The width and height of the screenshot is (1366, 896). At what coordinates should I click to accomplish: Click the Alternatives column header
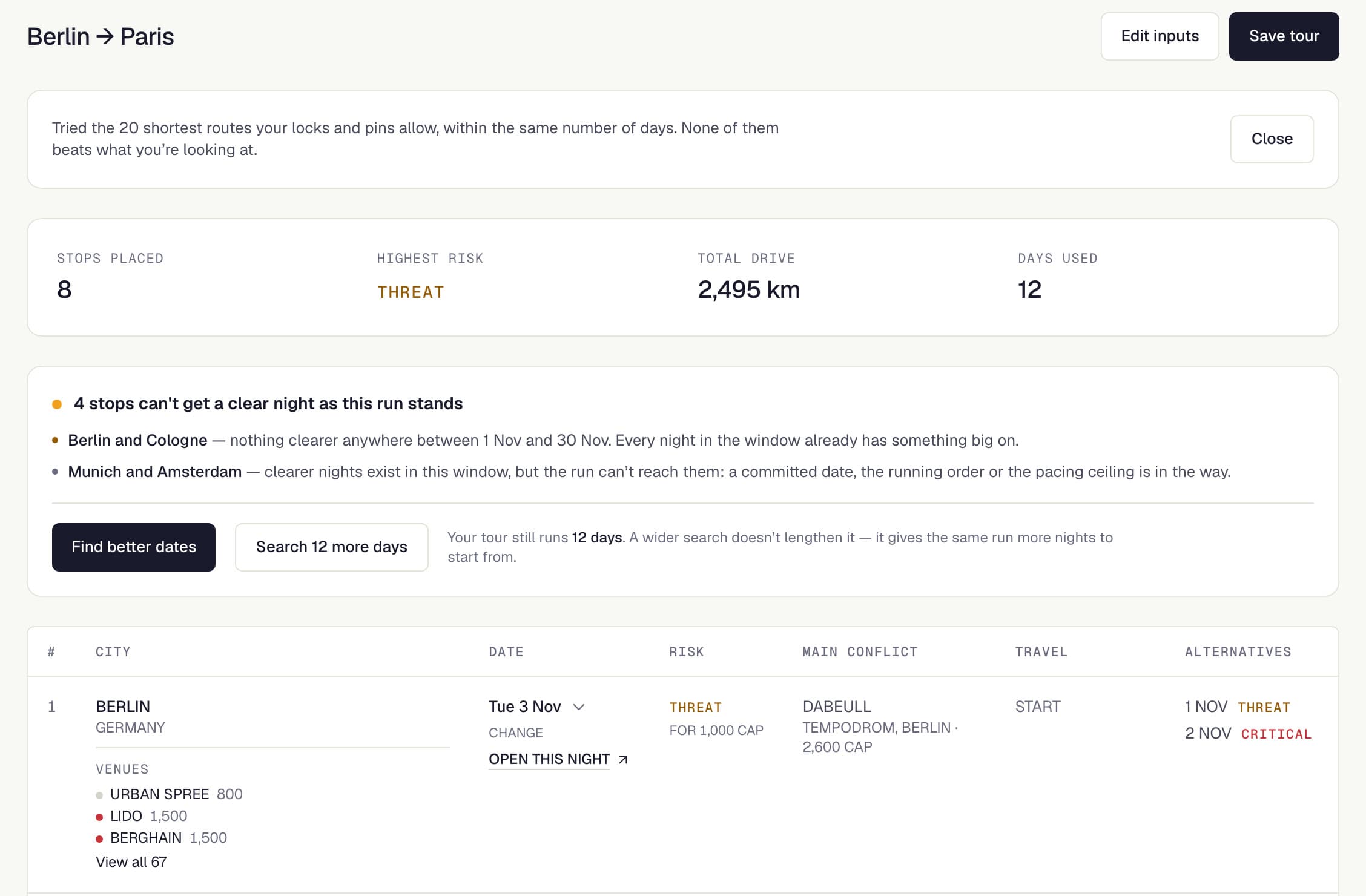1238,652
